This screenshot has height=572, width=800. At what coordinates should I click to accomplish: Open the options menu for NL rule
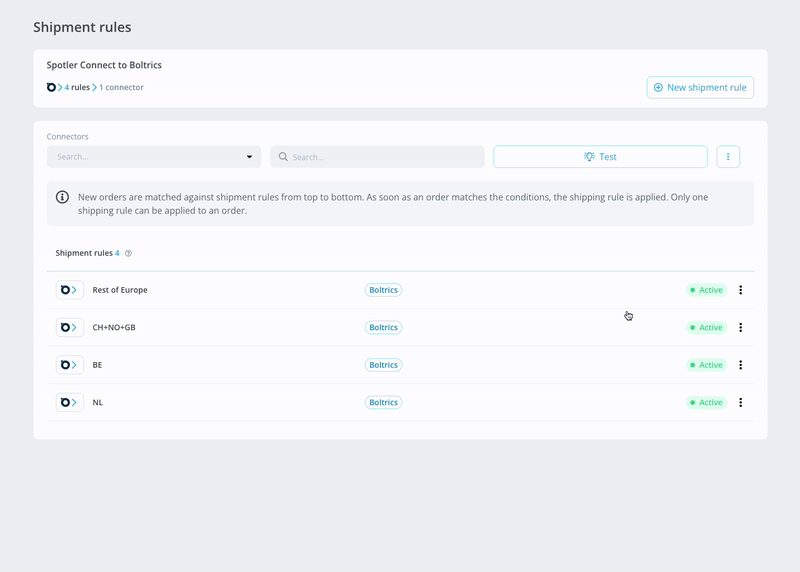(740, 402)
